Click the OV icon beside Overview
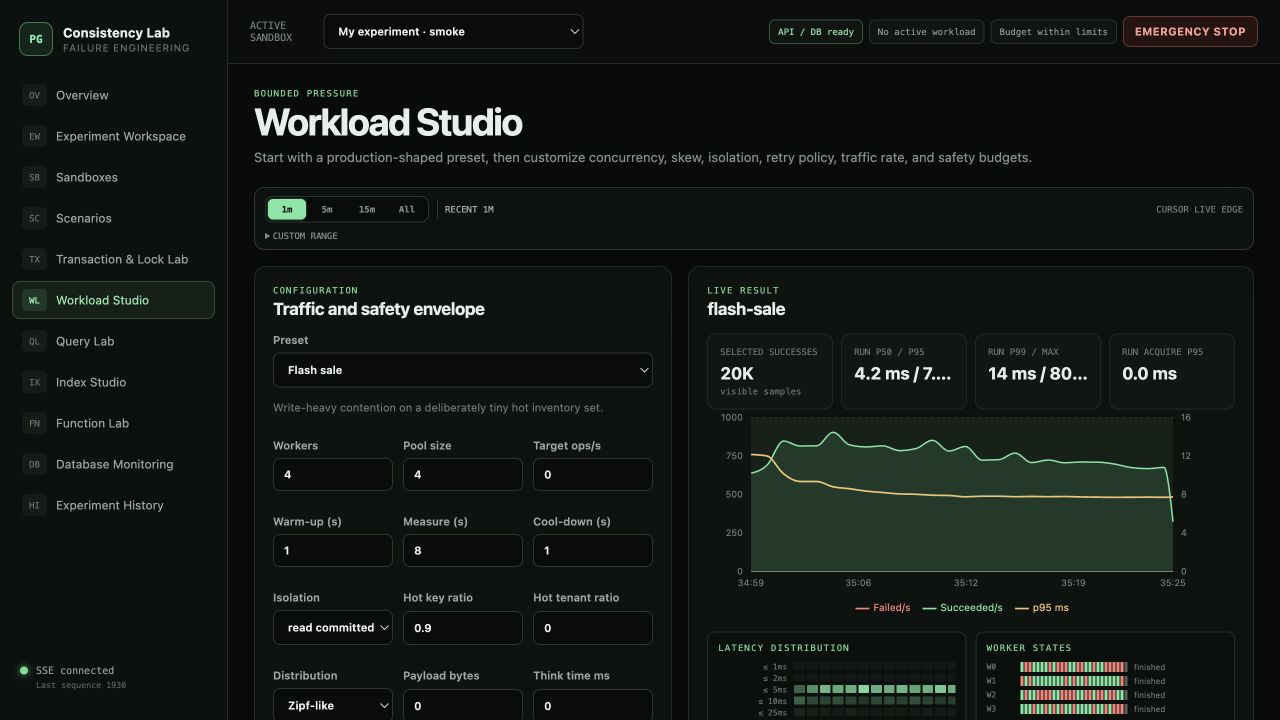The height and width of the screenshot is (720, 1280). (35, 95)
